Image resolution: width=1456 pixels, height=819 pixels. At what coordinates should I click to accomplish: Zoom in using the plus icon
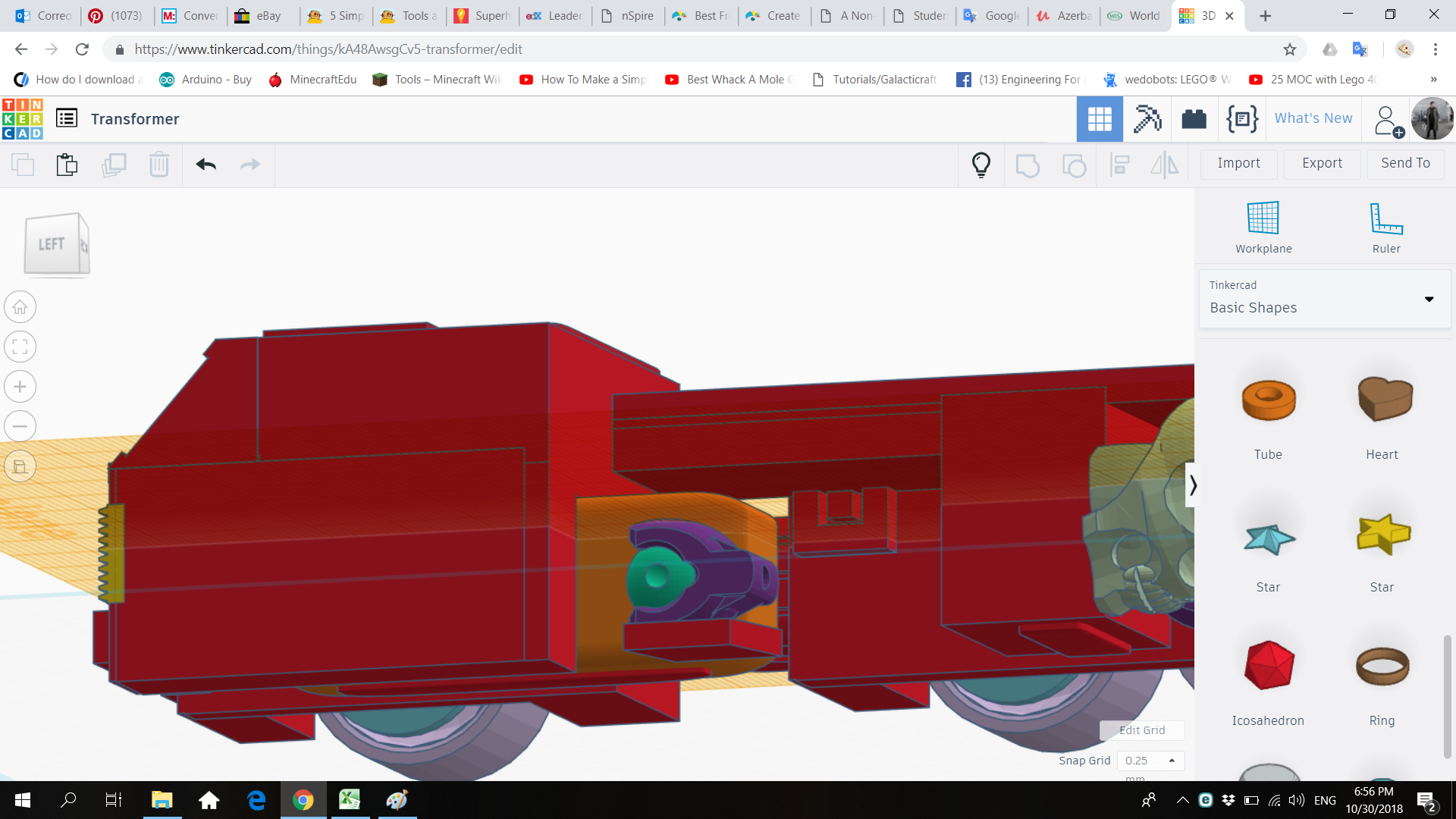(20, 387)
